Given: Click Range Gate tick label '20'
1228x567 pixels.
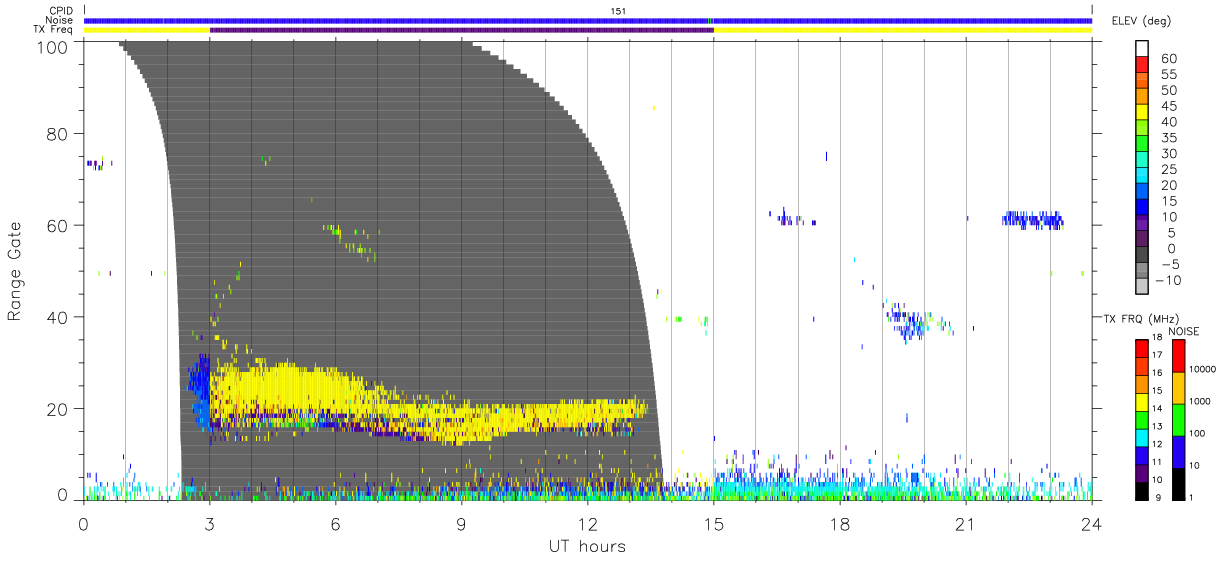Looking at the screenshot, I should tap(59, 409).
